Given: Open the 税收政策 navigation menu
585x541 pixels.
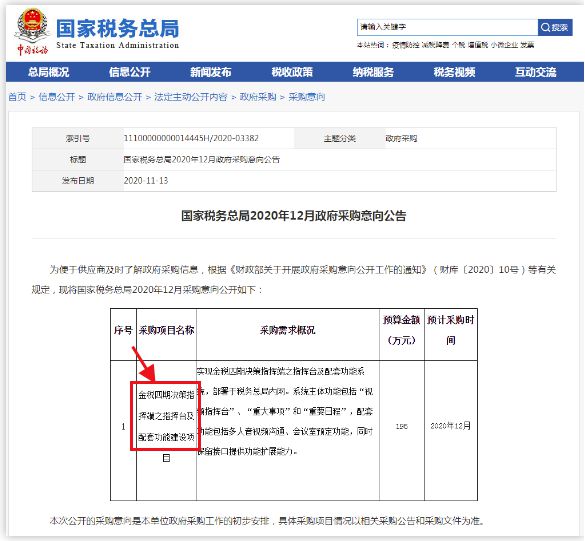Looking at the screenshot, I should point(292,72).
